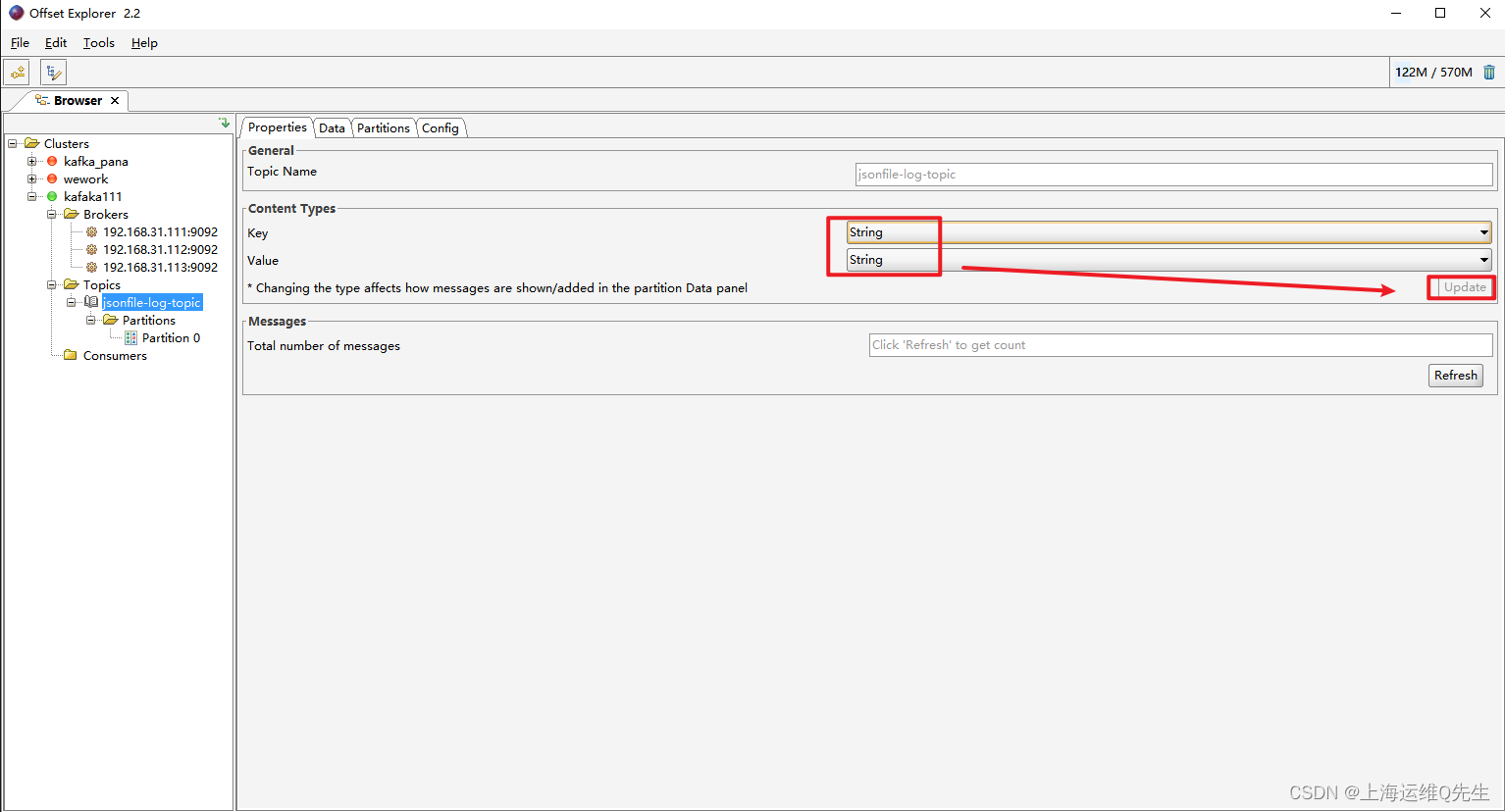
Task: Switch to the Properties tab
Action: coord(277,127)
